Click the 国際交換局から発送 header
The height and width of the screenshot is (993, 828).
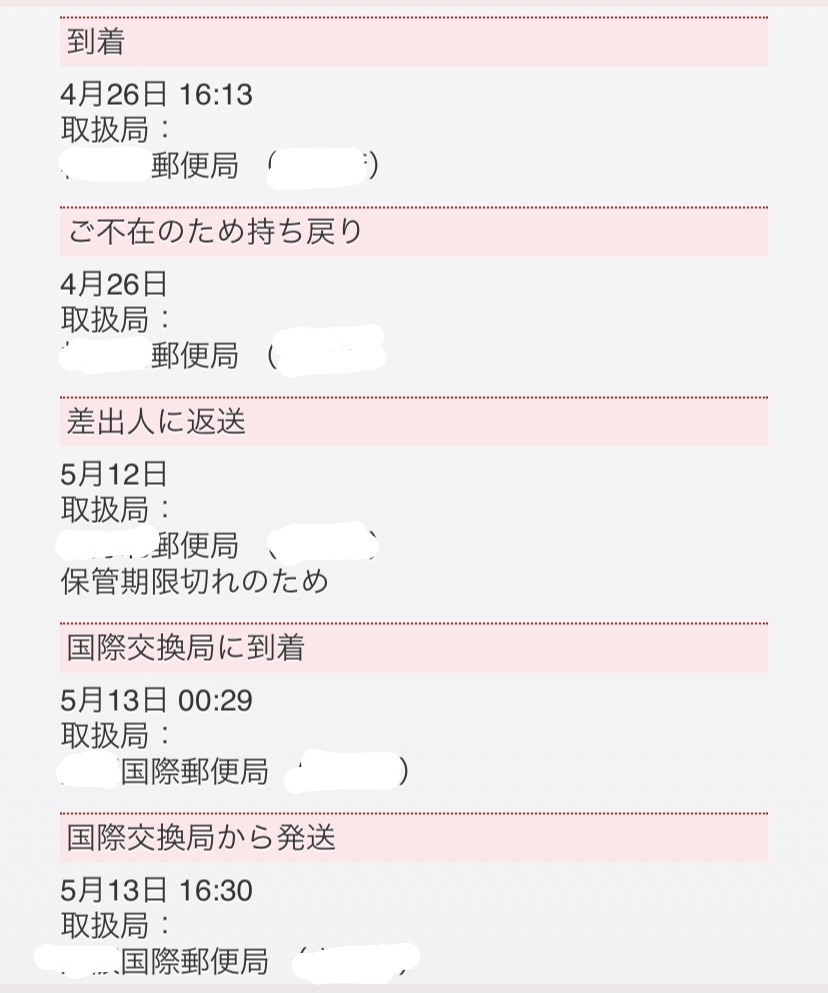(x=414, y=838)
